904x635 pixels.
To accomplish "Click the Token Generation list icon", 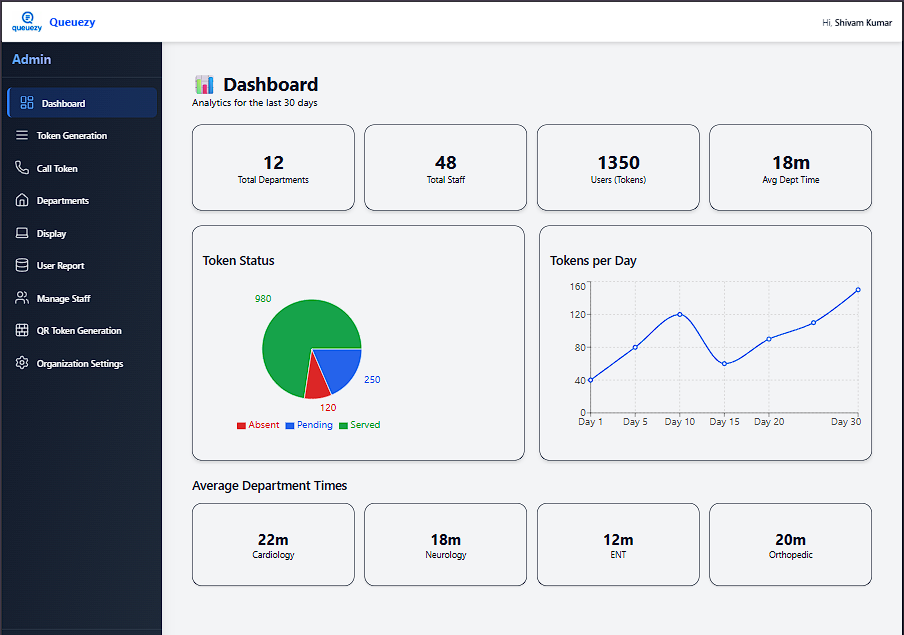I will pyautogui.click(x=22, y=135).
